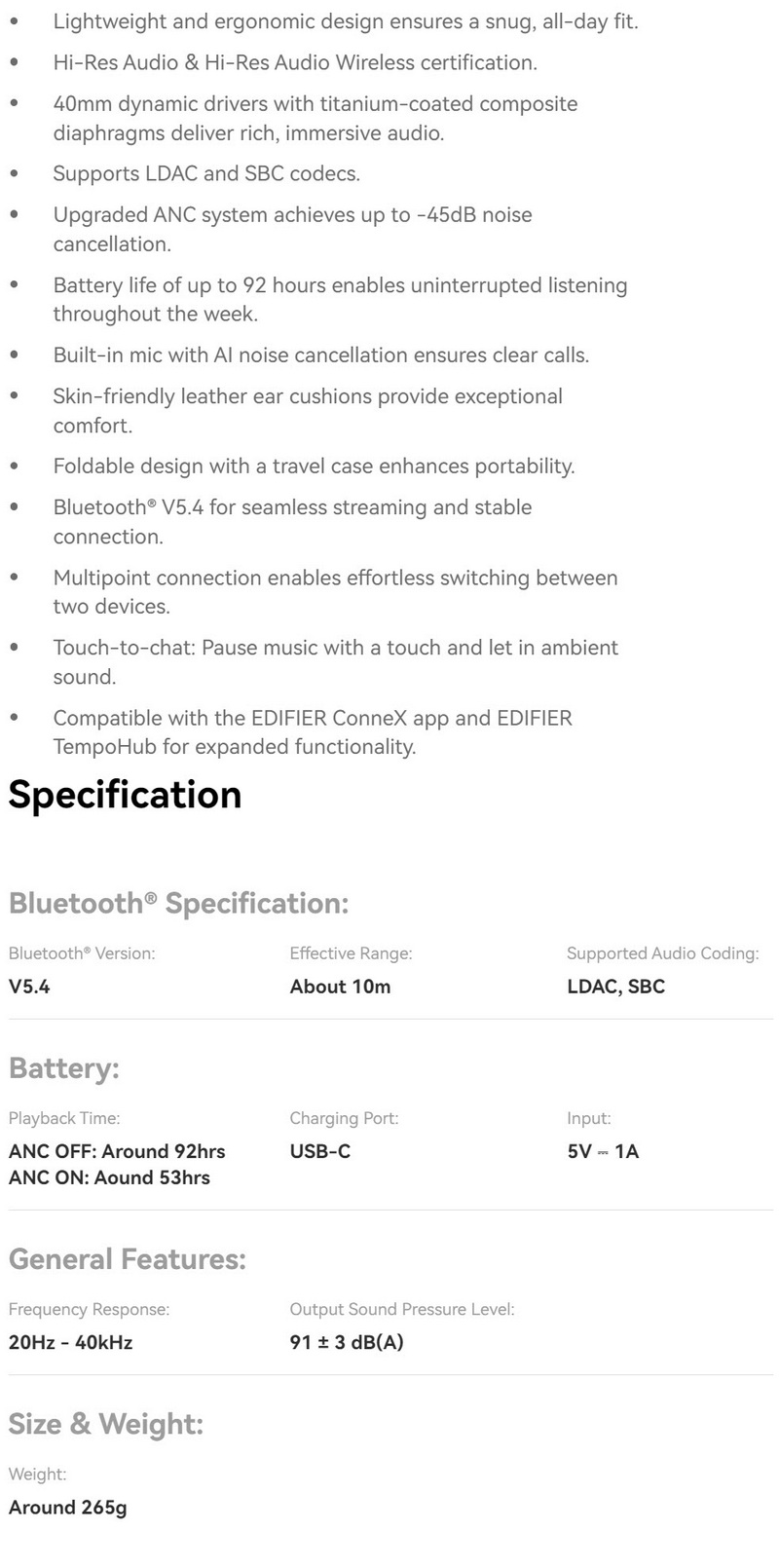Click the ANC ON: Aound 53hrs text

coord(109,1177)
